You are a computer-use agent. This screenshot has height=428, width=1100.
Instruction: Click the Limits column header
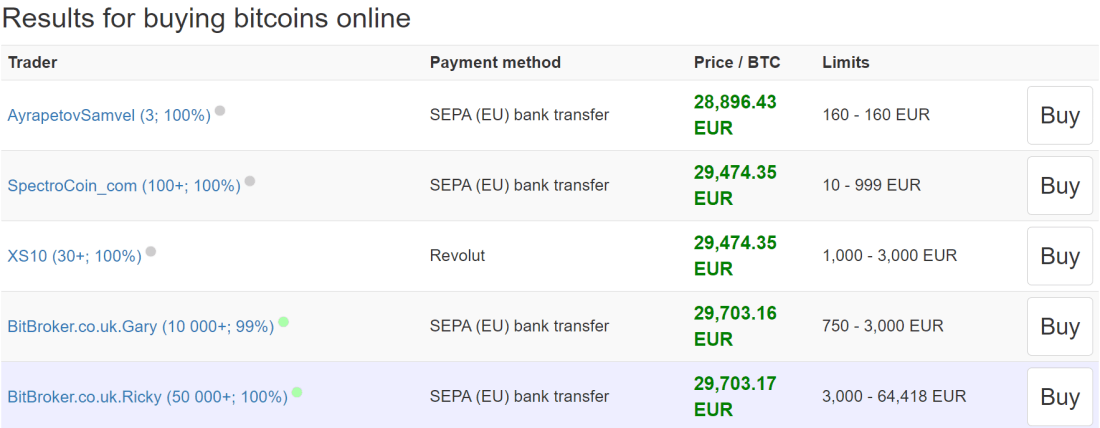(x=845, y=62)
